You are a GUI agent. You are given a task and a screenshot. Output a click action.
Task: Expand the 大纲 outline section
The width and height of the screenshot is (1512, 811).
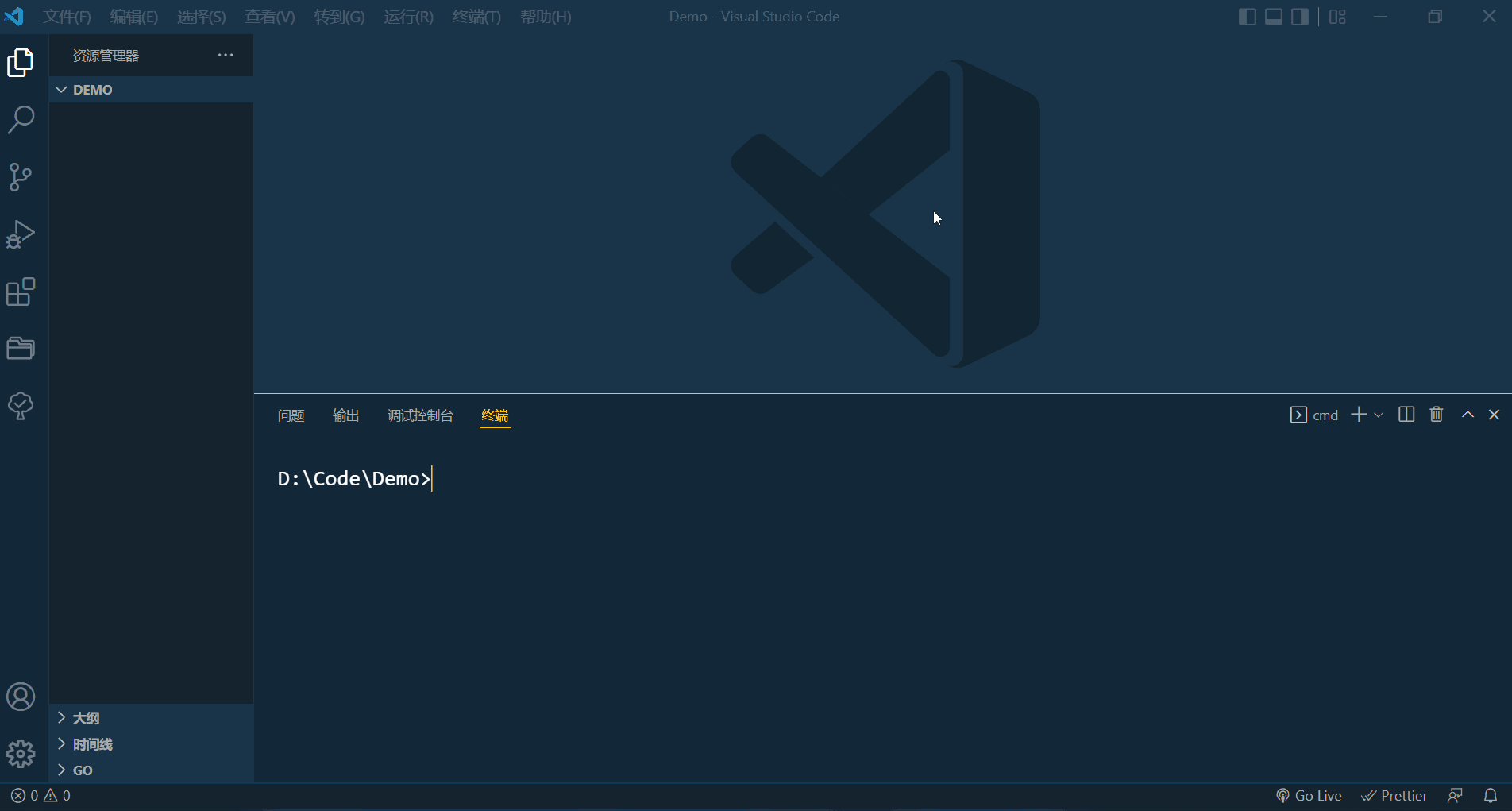[151, 718]
